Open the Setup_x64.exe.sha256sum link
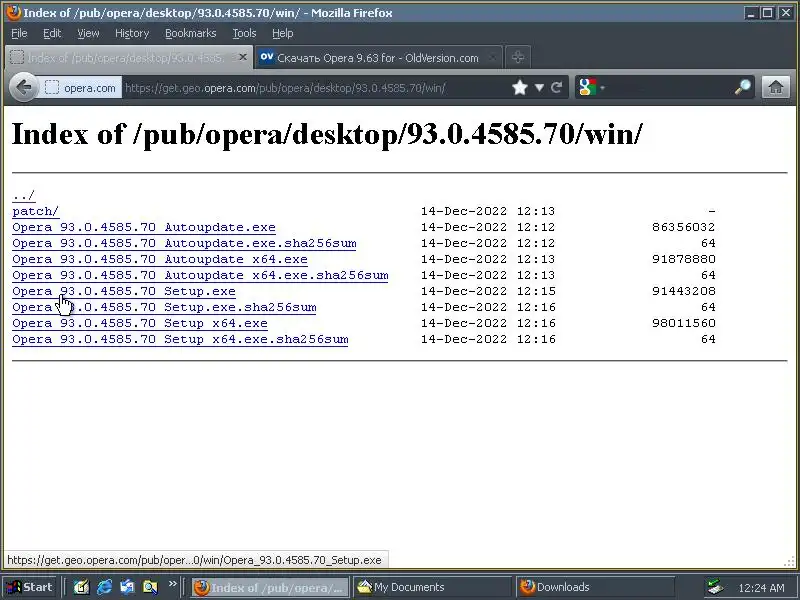This screenshot has height=600, width=800. [180, 339]
